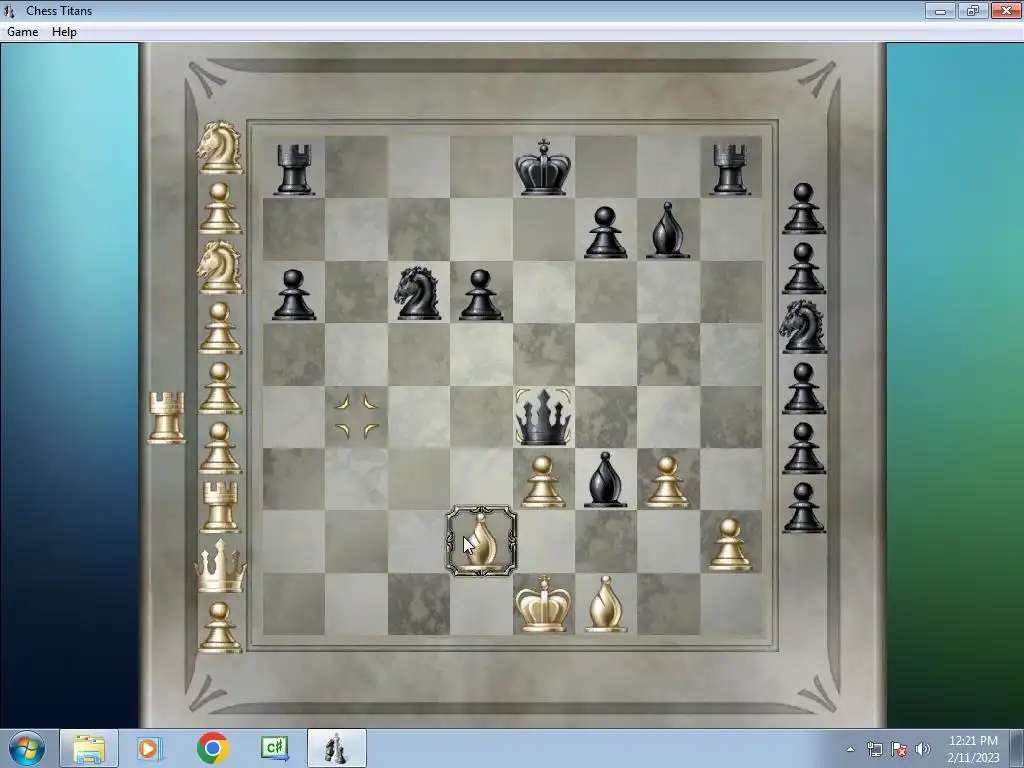Open the C# application in the taskbar
This screenshot has height=768, width=1024.
(274, 748)
